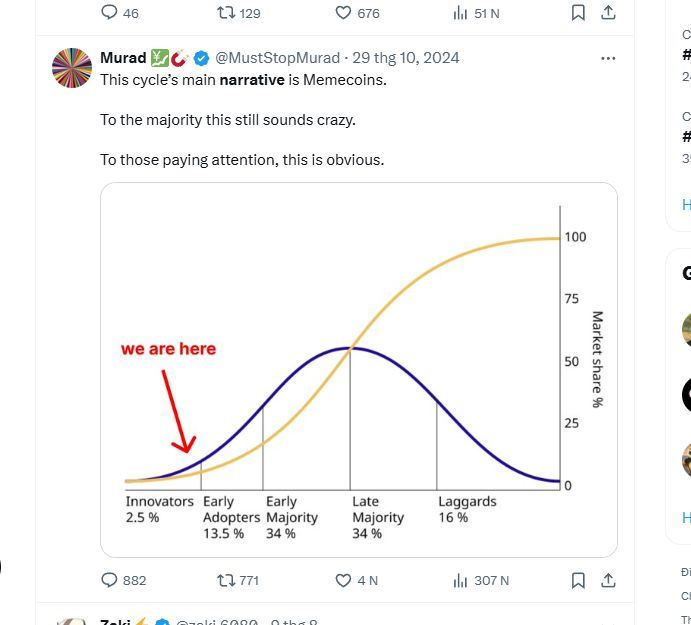View analytics showing 307 N views
The image size is (691, 625).
[461, 580]
